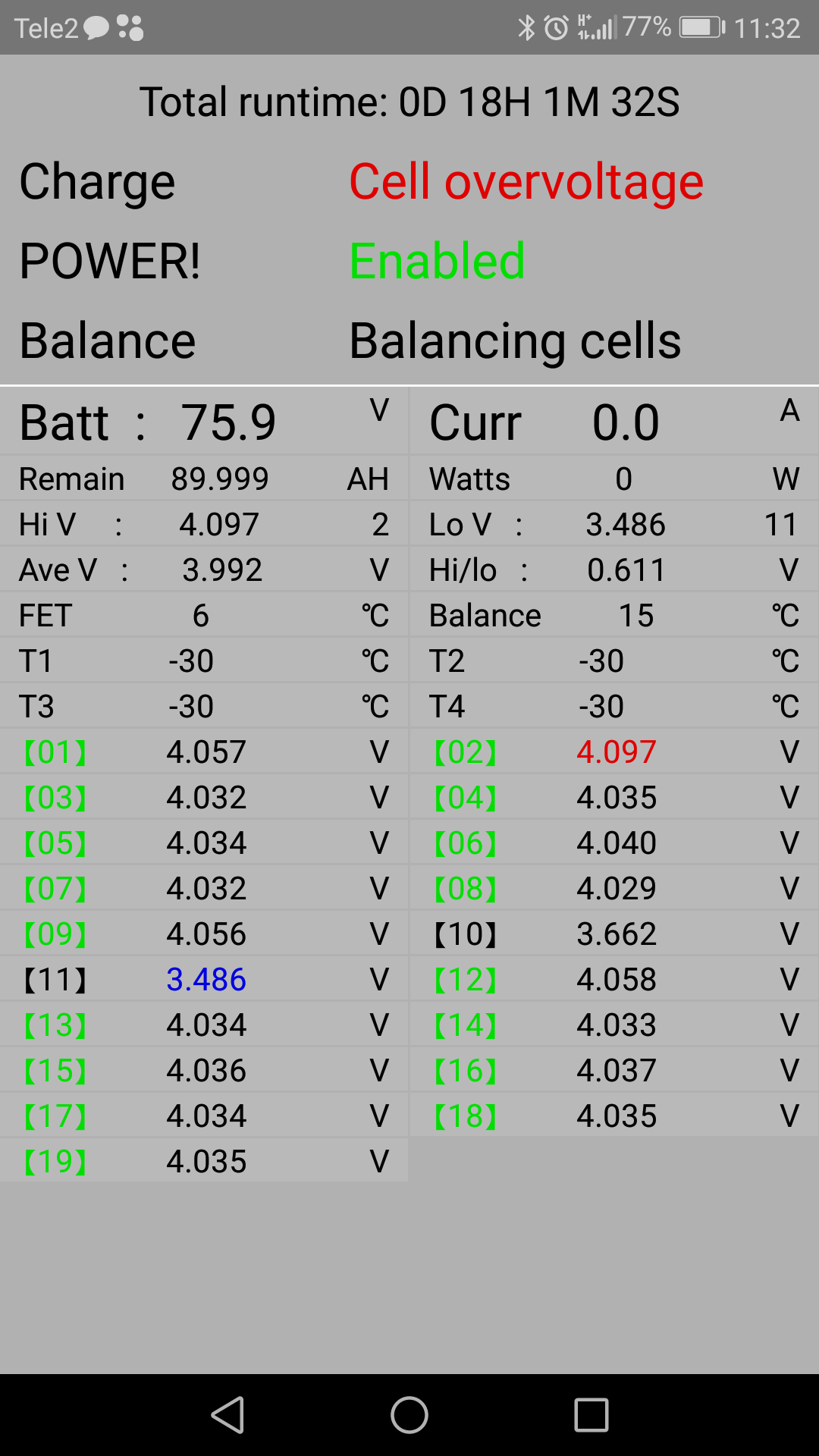Tap the Batt voltage reading 75.9
Screen dimensions: 819x1456
click(x=228, y=422)
